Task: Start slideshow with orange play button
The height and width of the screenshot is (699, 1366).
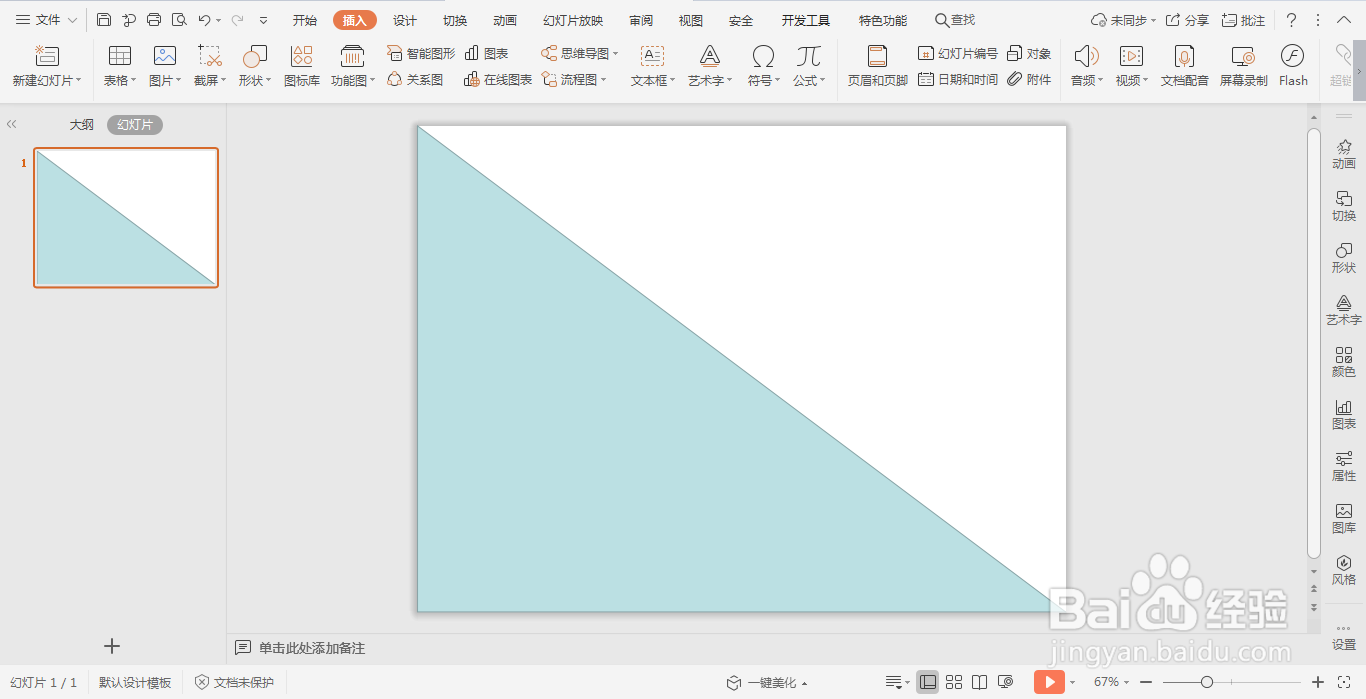Action: (x=1049, y=682)
